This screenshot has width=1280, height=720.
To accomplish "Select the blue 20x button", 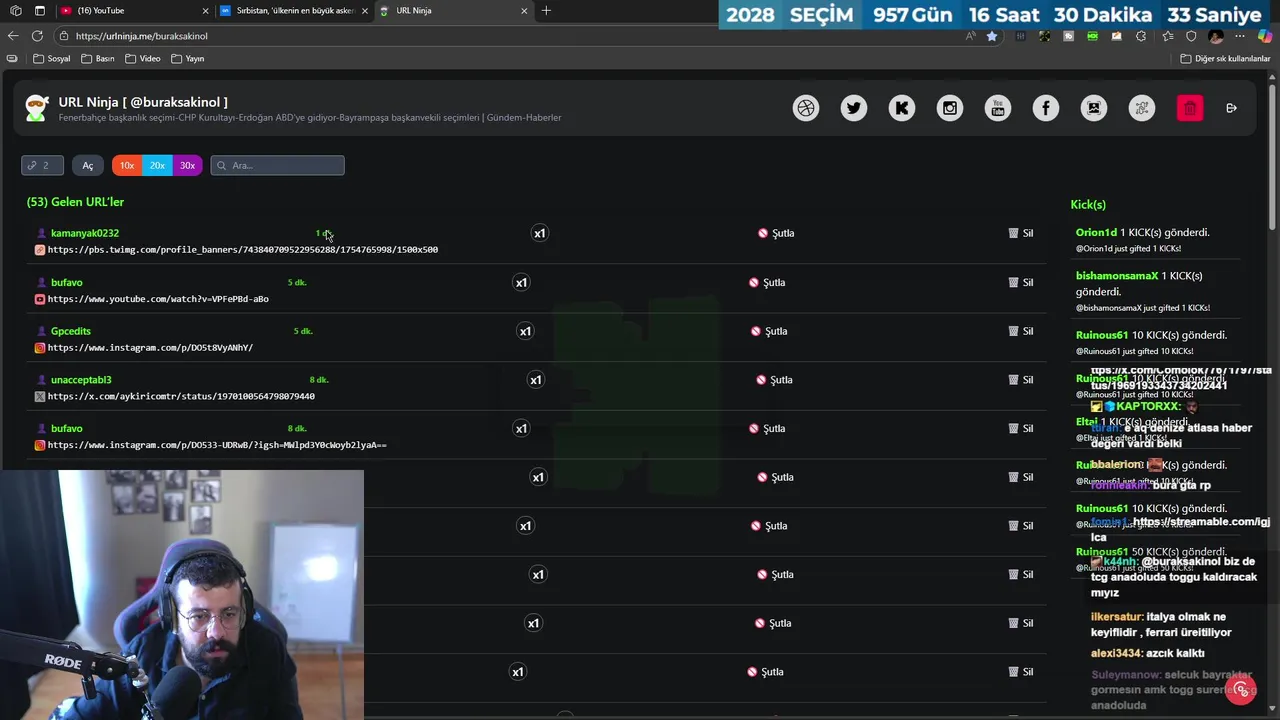I will [157, 165].
